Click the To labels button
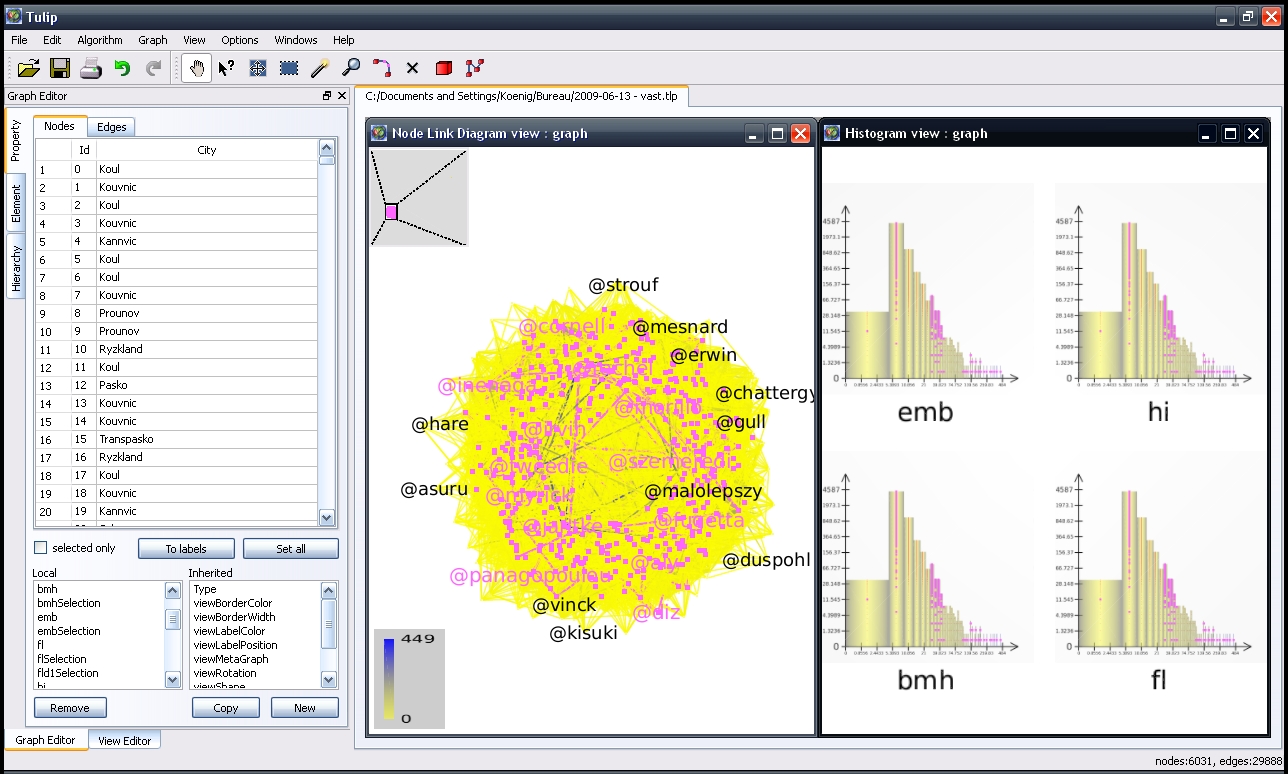Screen dimensions: 1288x774 point(186,549)
